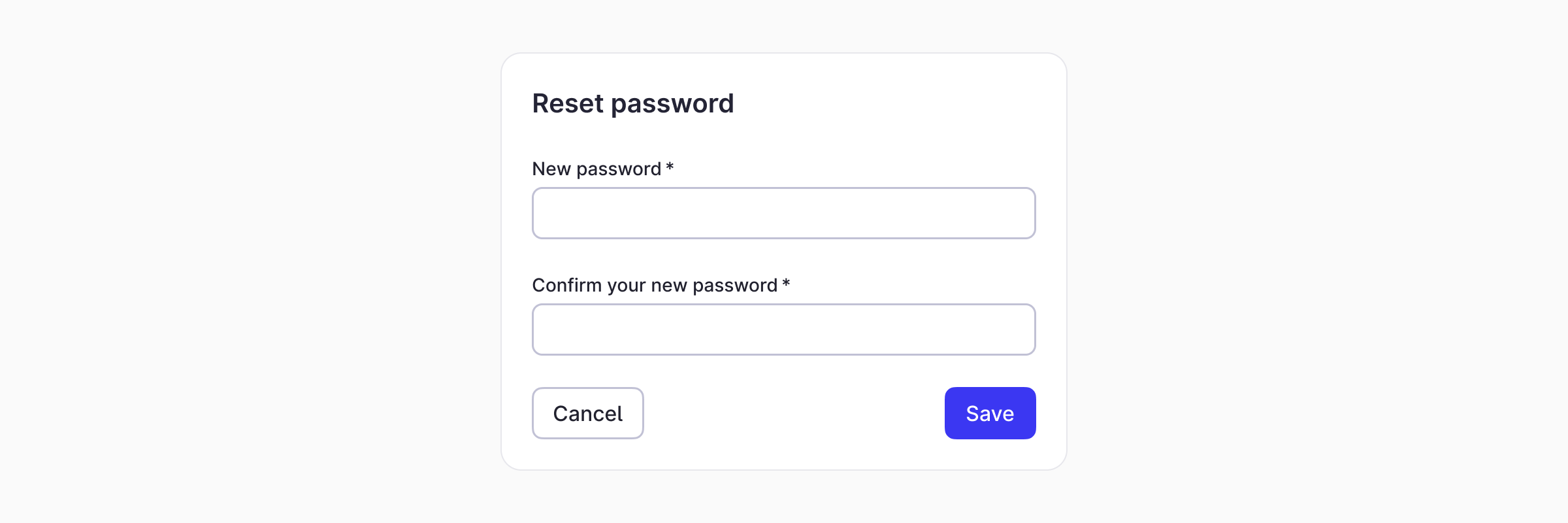The width and height of the screenshot is (1568, 523).
Task: Activate the outlined Cancel button
Action: pos(587,413)
